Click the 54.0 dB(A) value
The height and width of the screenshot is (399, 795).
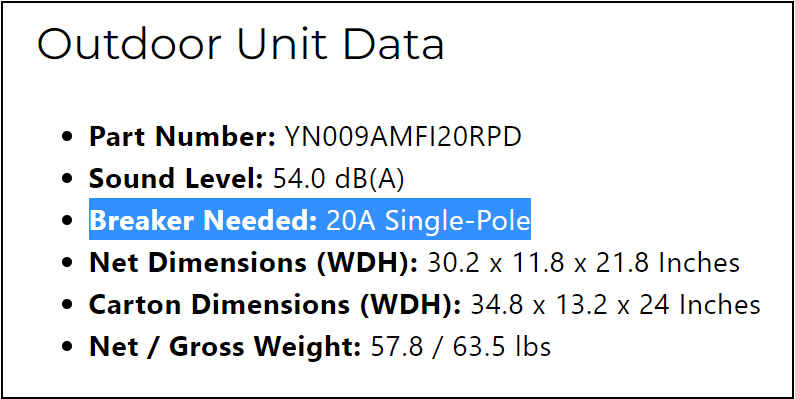pyautogui.click(x=338, y=178)
